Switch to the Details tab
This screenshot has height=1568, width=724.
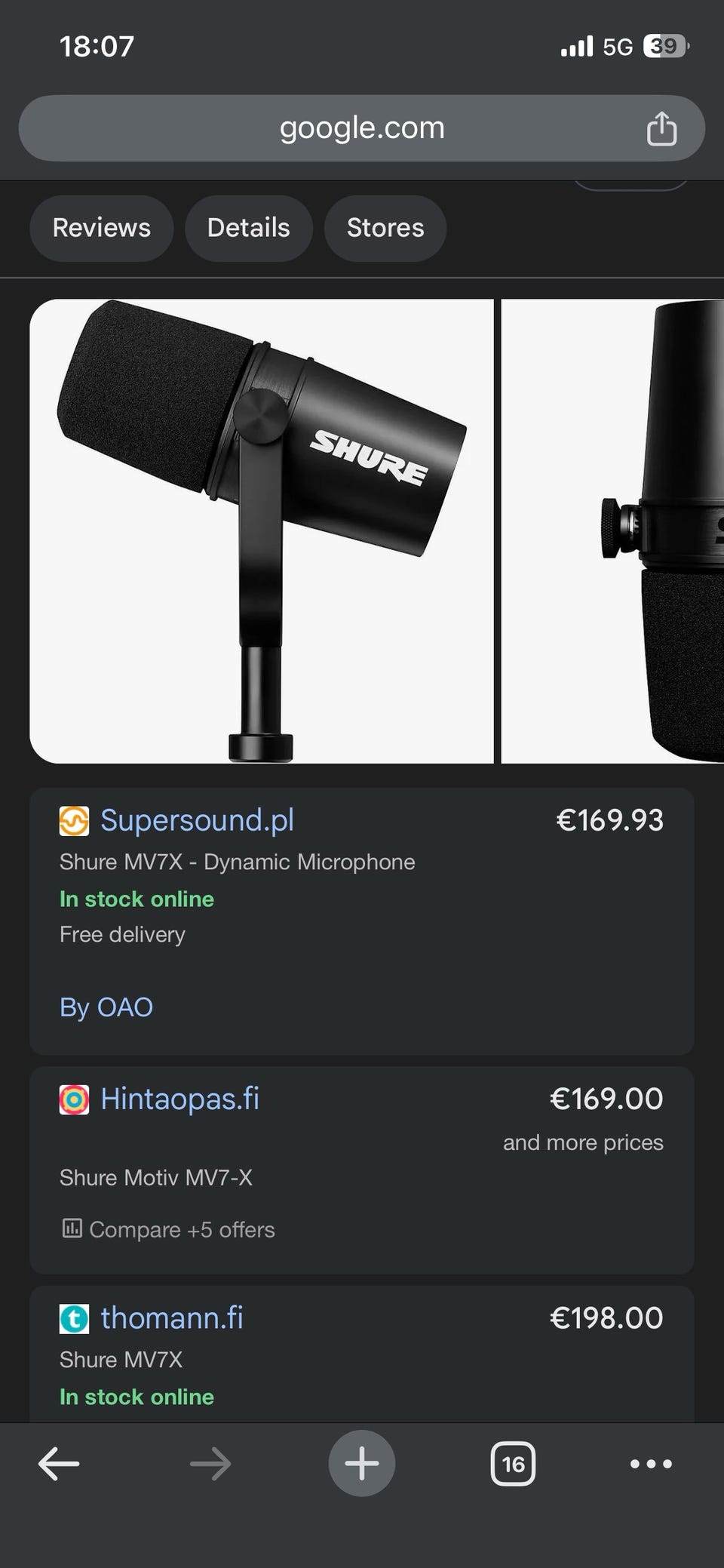(249, 228)
